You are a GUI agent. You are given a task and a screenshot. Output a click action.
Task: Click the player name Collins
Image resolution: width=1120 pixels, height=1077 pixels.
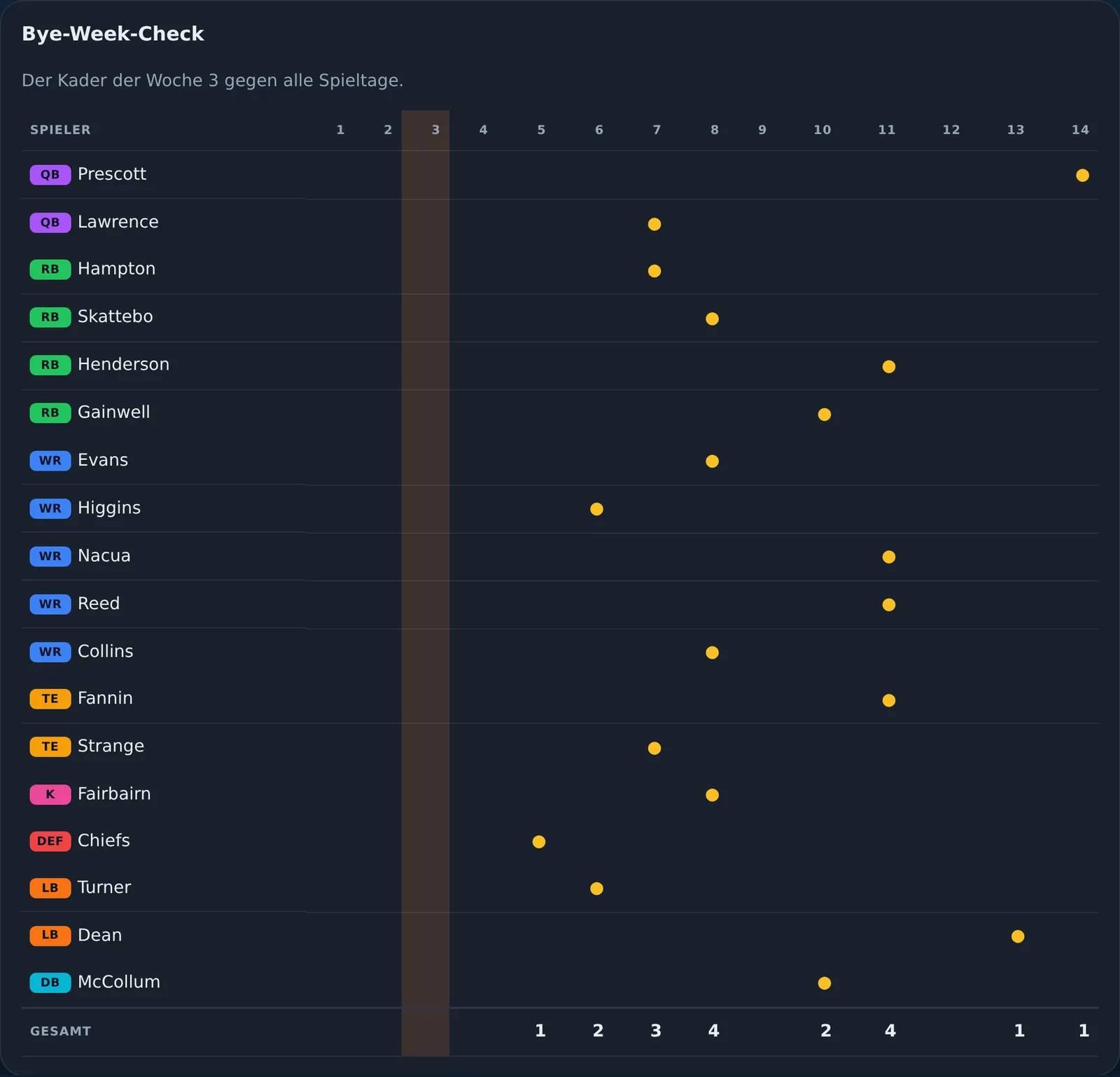(x=105, y=651)
